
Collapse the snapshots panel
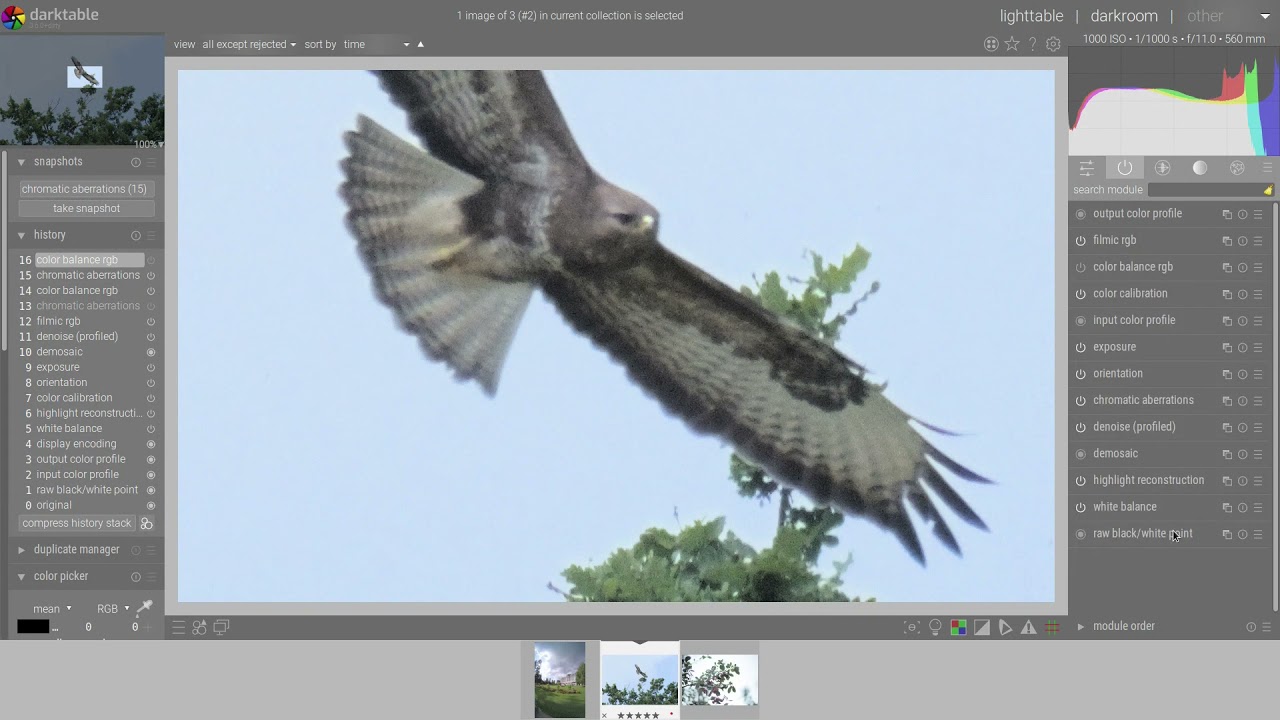(21, 162)
